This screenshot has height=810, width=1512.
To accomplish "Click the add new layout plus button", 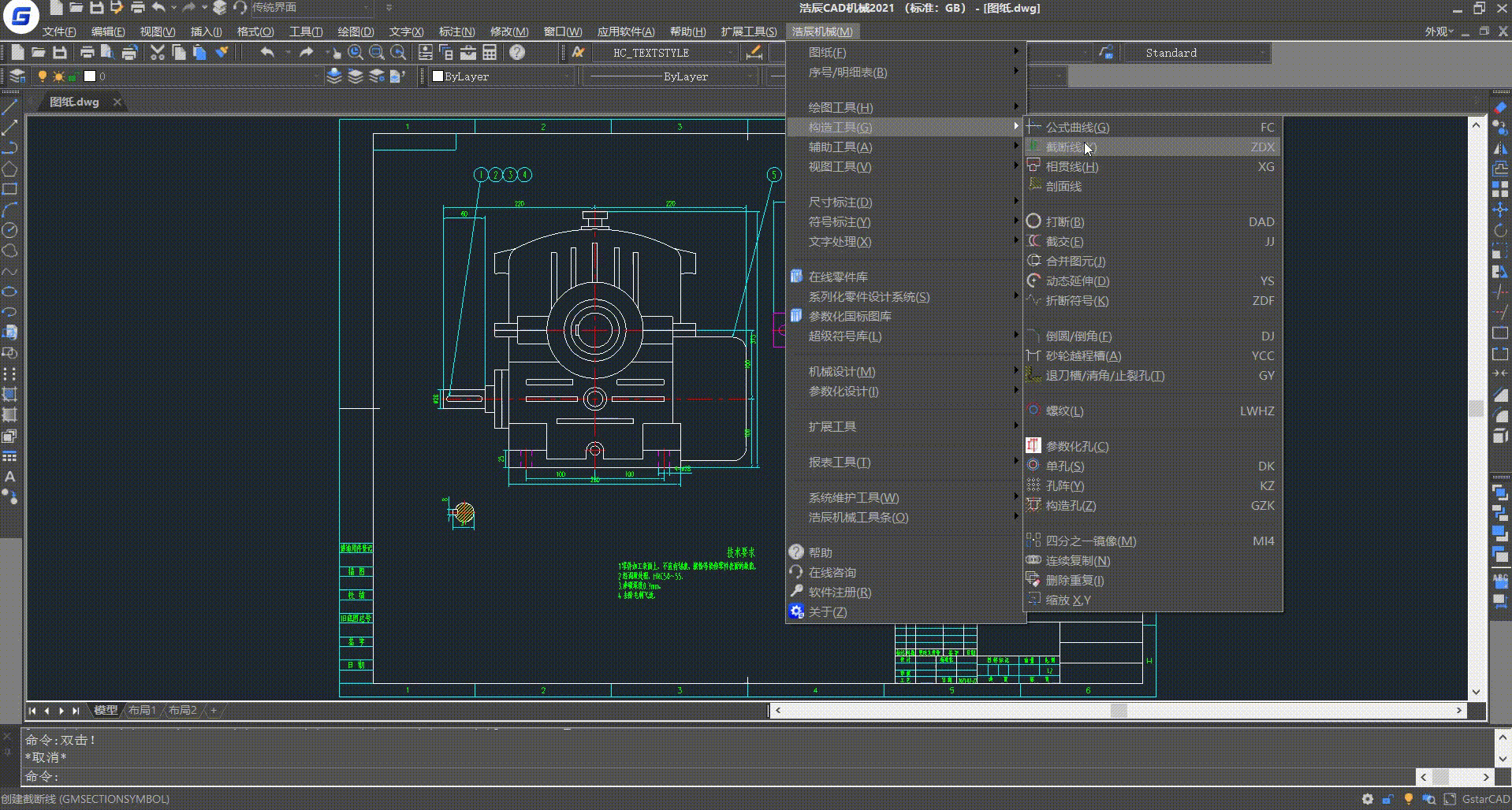I will [212, 710].
